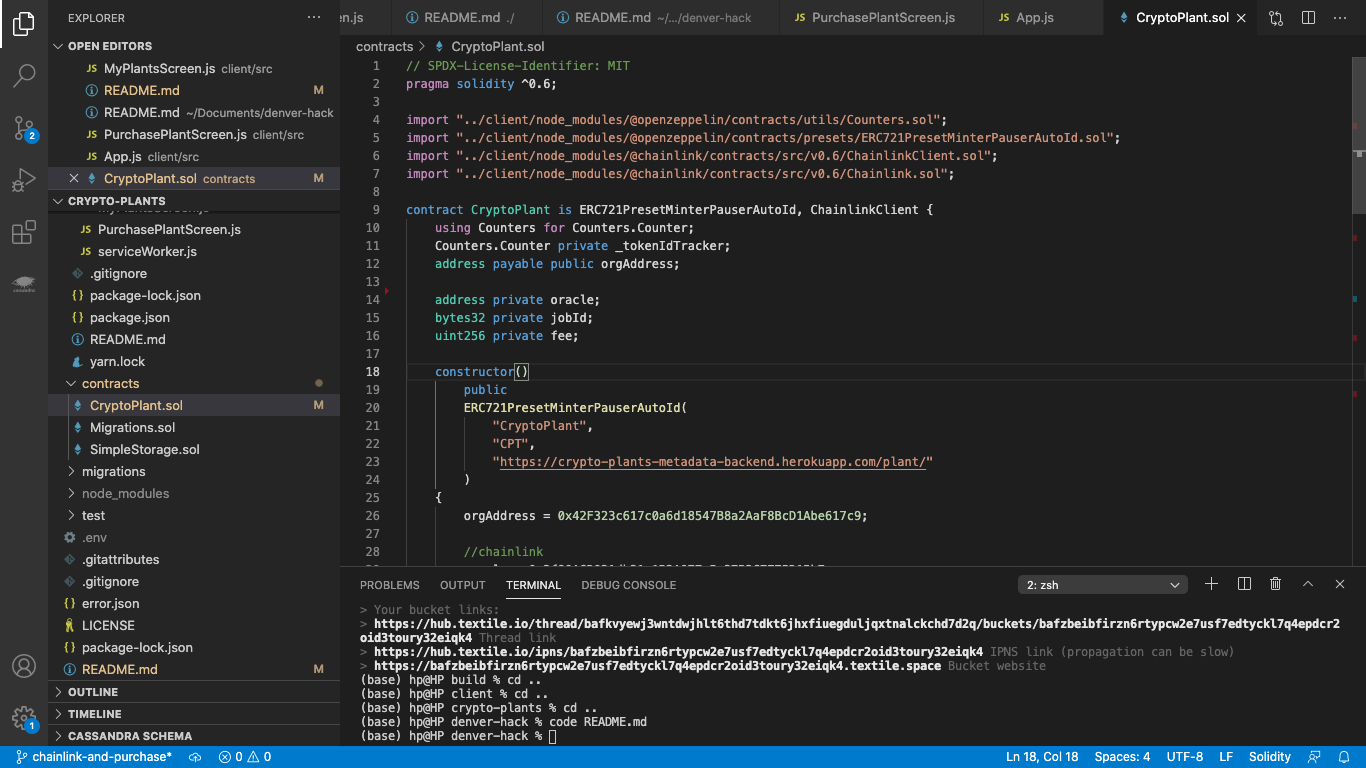Click the open changes compare icon
This screenshot has width=1366, height=768.
(1276, 18)
